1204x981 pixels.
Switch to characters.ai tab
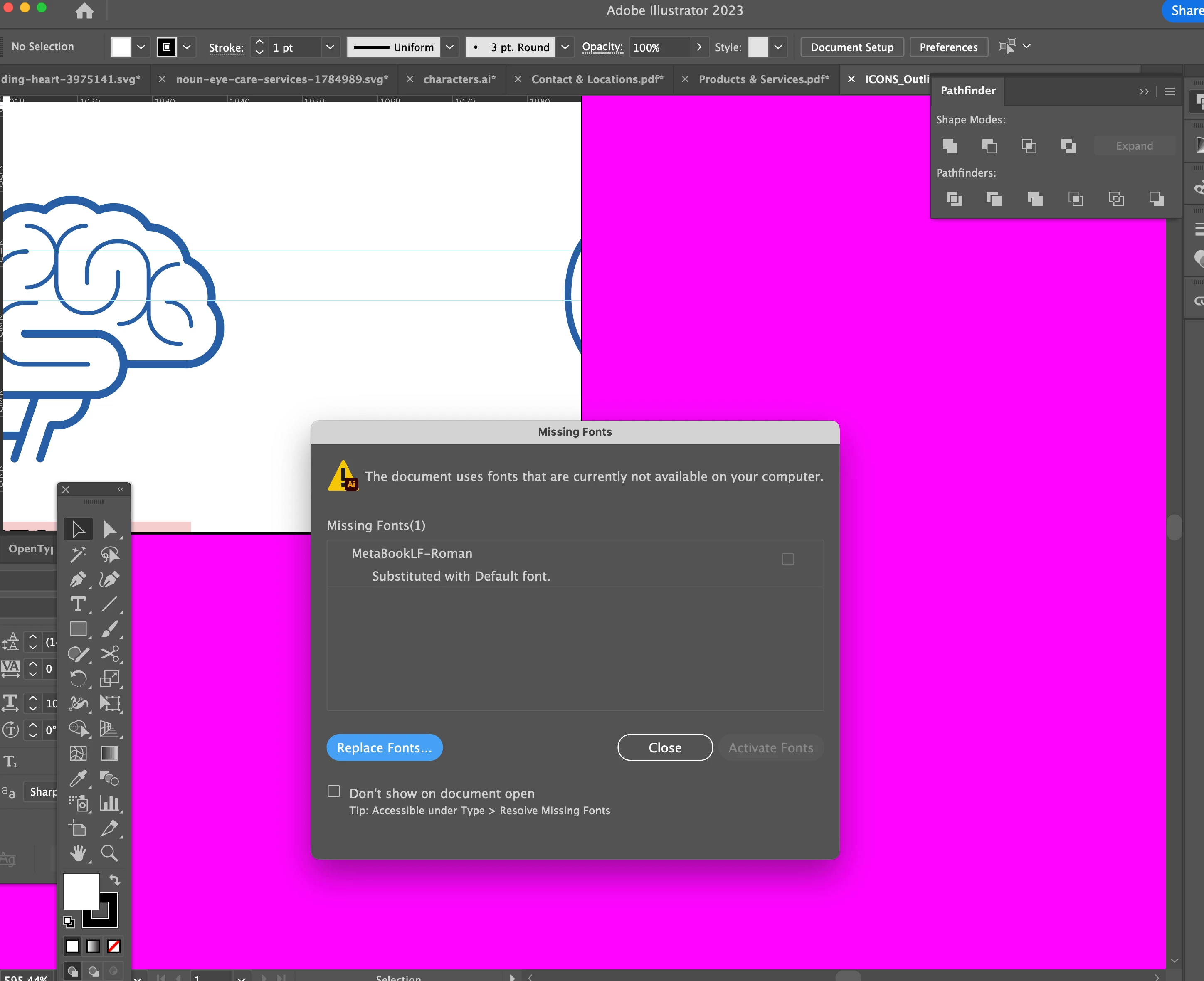click(x=459, y=80)
